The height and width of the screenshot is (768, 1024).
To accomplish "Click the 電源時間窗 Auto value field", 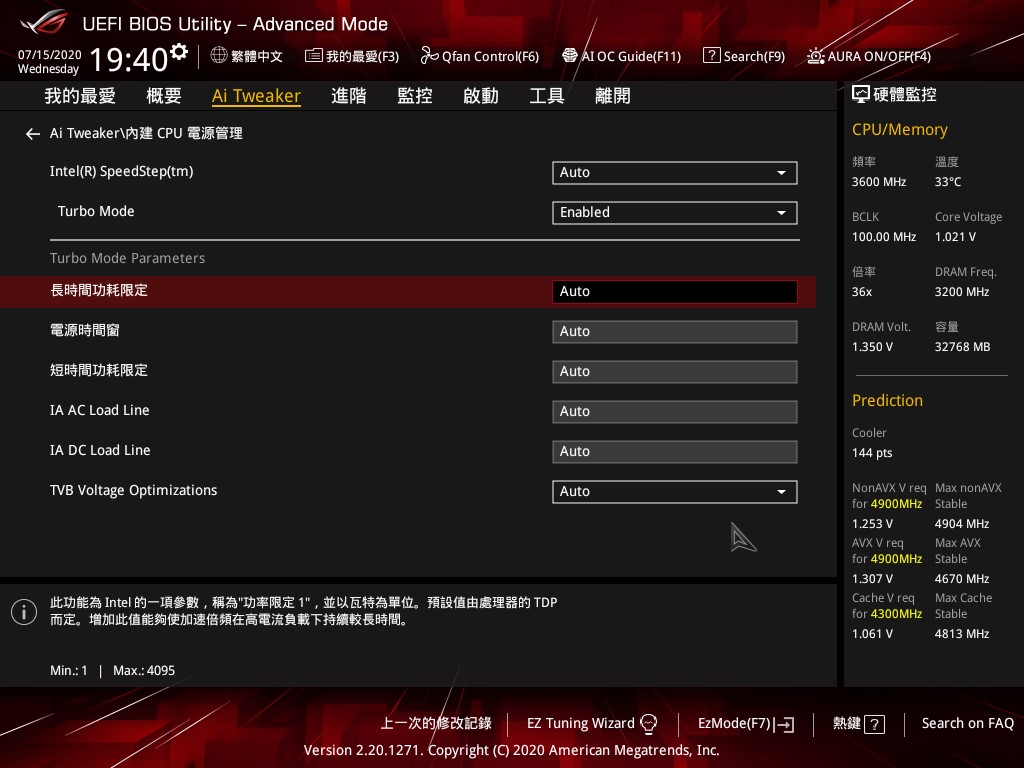I will click(675, 332).
